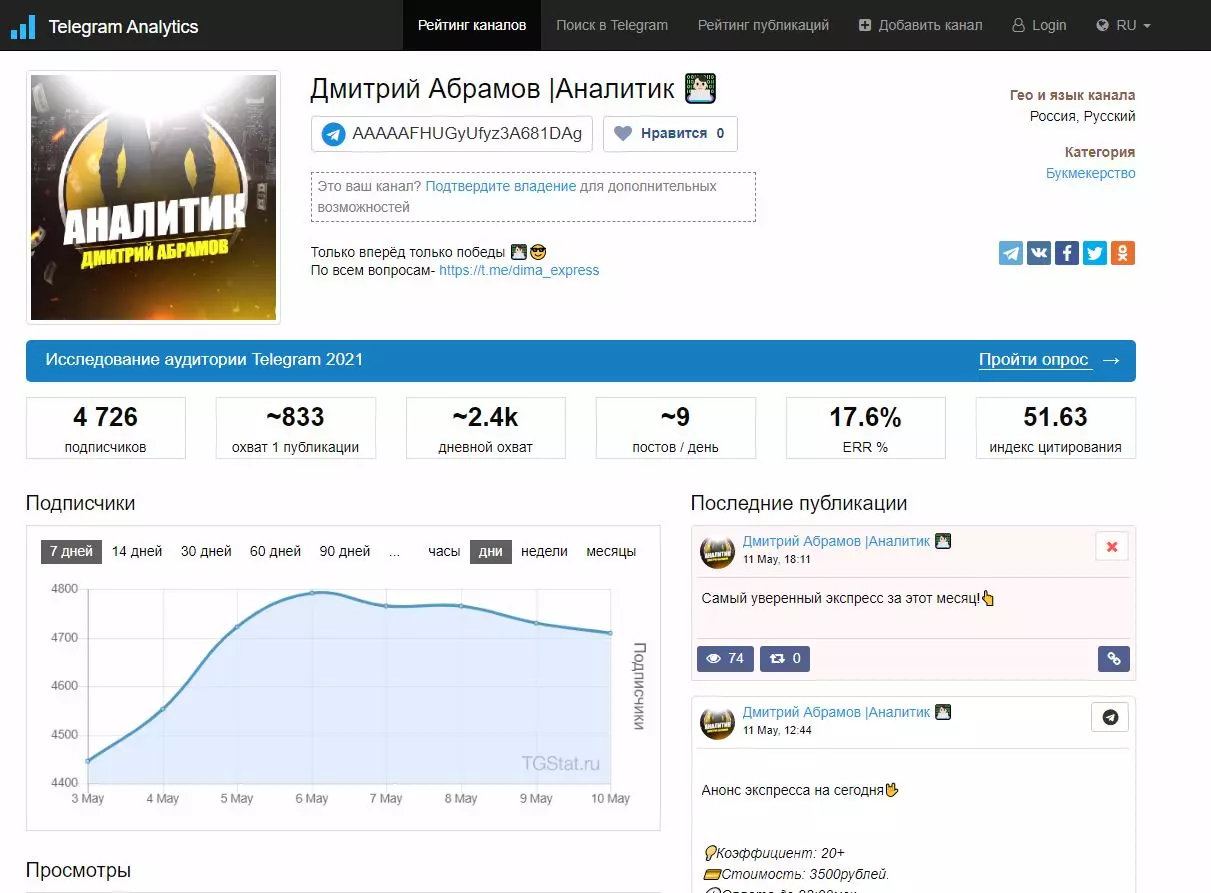Click the 51.63 индекс цитирования card
The image size is (1211, 893).
(x=1056, y=428)
